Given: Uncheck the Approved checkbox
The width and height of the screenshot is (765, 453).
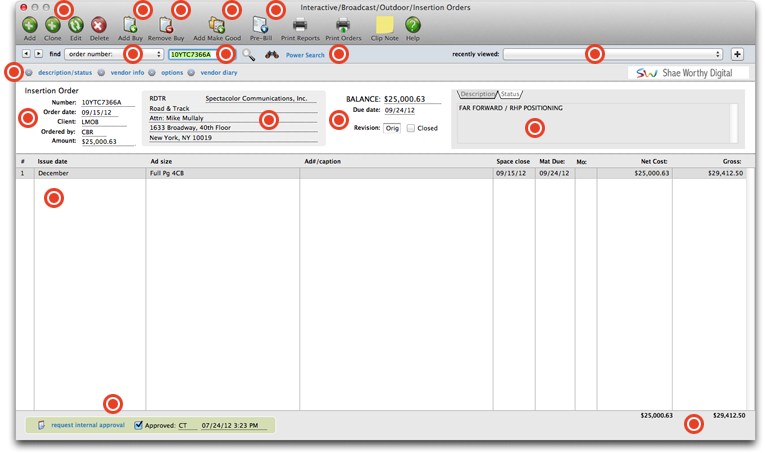Looking at the screenshot, I should [x=139, y=425].
